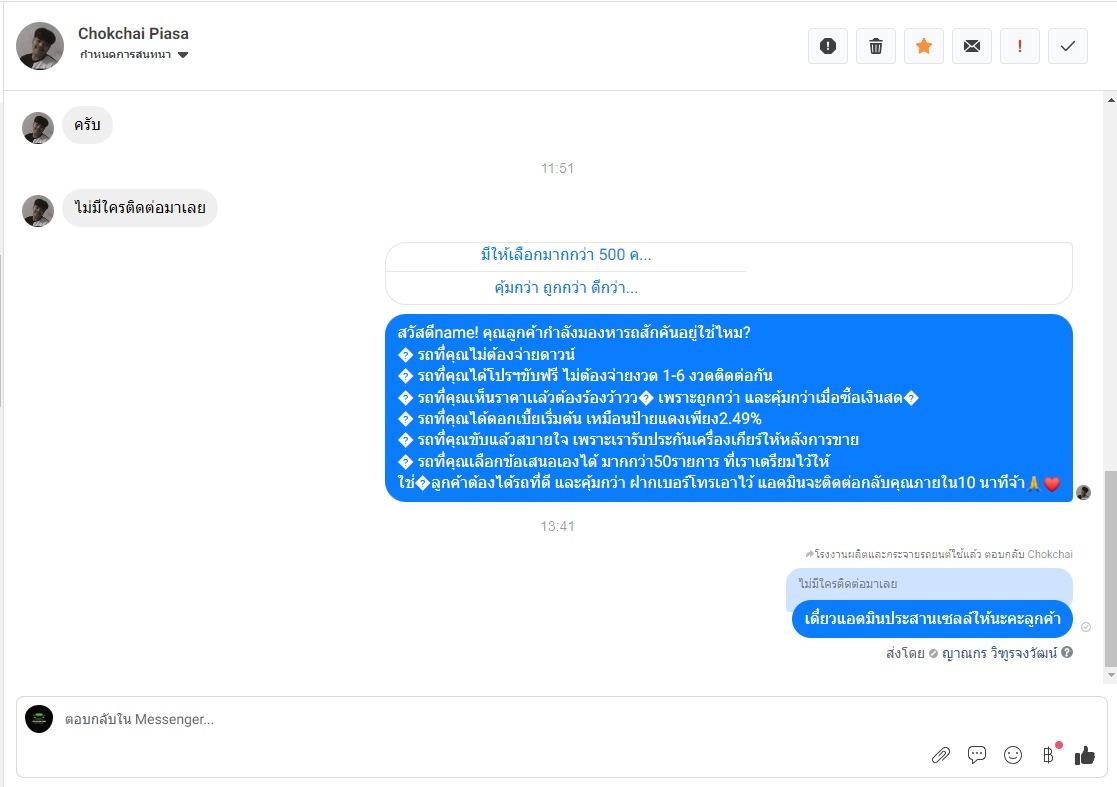Open the กำหนดการสนทนา dropdown
This screenshot has height=787, width=1117.
(x=134, y=55)
